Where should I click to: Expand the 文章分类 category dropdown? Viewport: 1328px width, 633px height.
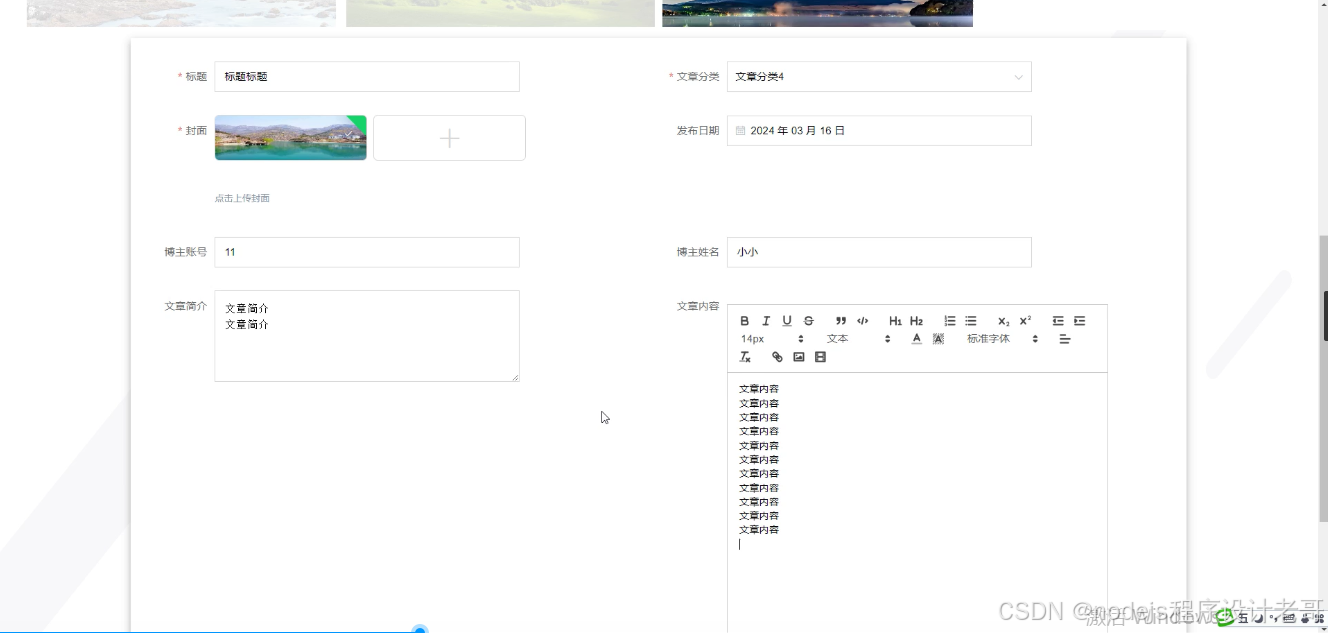point(879,77)
